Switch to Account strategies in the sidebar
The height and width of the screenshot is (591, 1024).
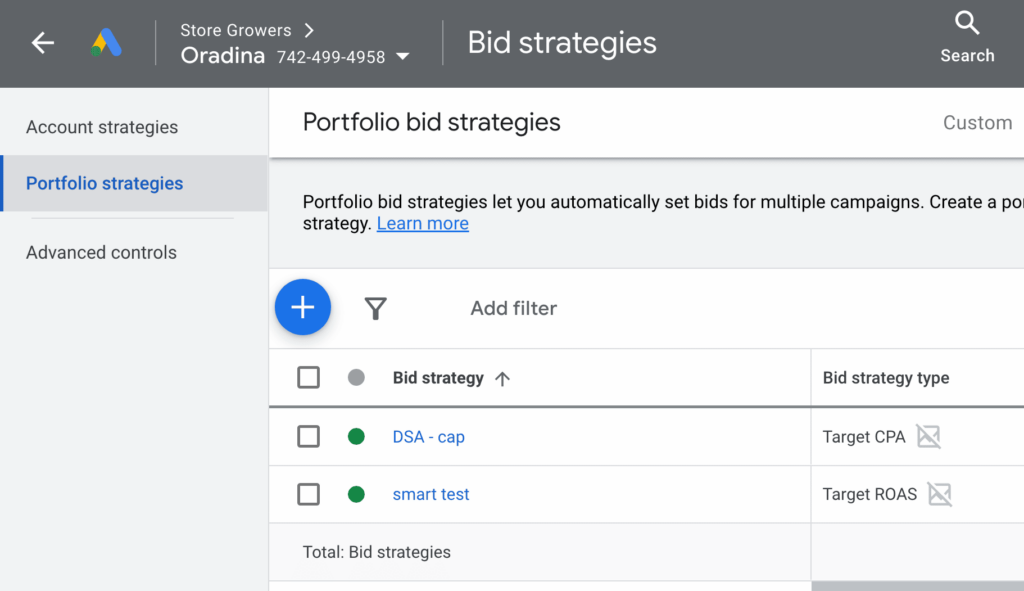(x=101, y=127)
